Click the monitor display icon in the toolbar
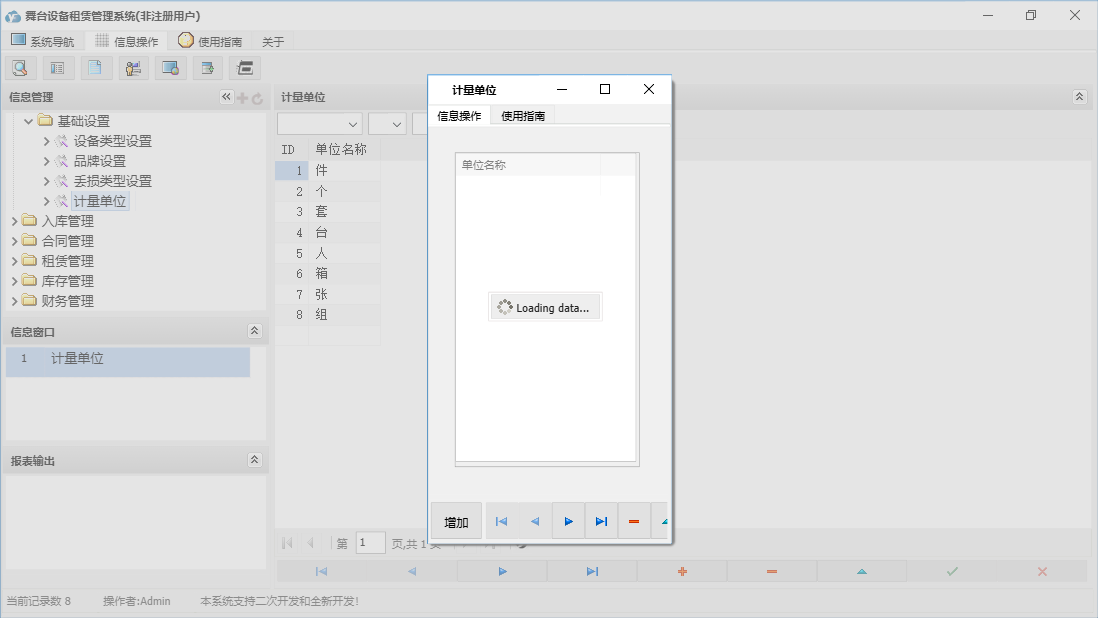The image size is (1098, 618). (x=171, y=67)
